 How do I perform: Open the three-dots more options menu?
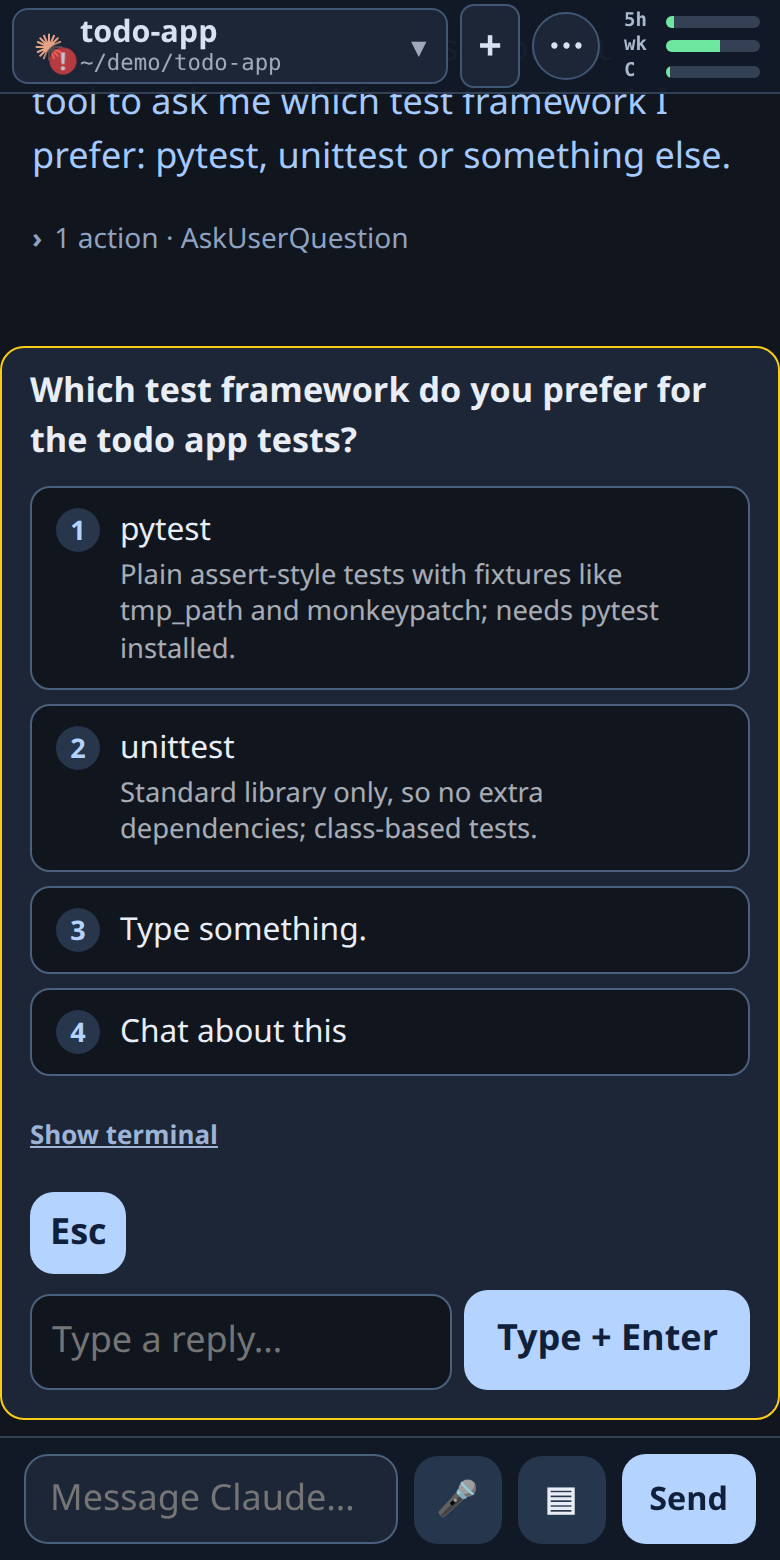566,46
